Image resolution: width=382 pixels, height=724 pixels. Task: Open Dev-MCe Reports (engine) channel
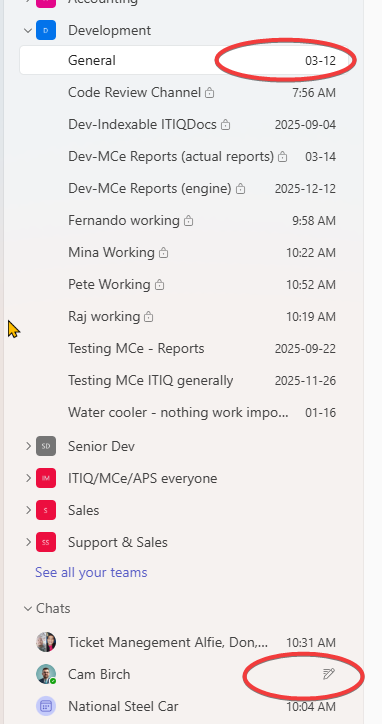click(x=150, y=189)
